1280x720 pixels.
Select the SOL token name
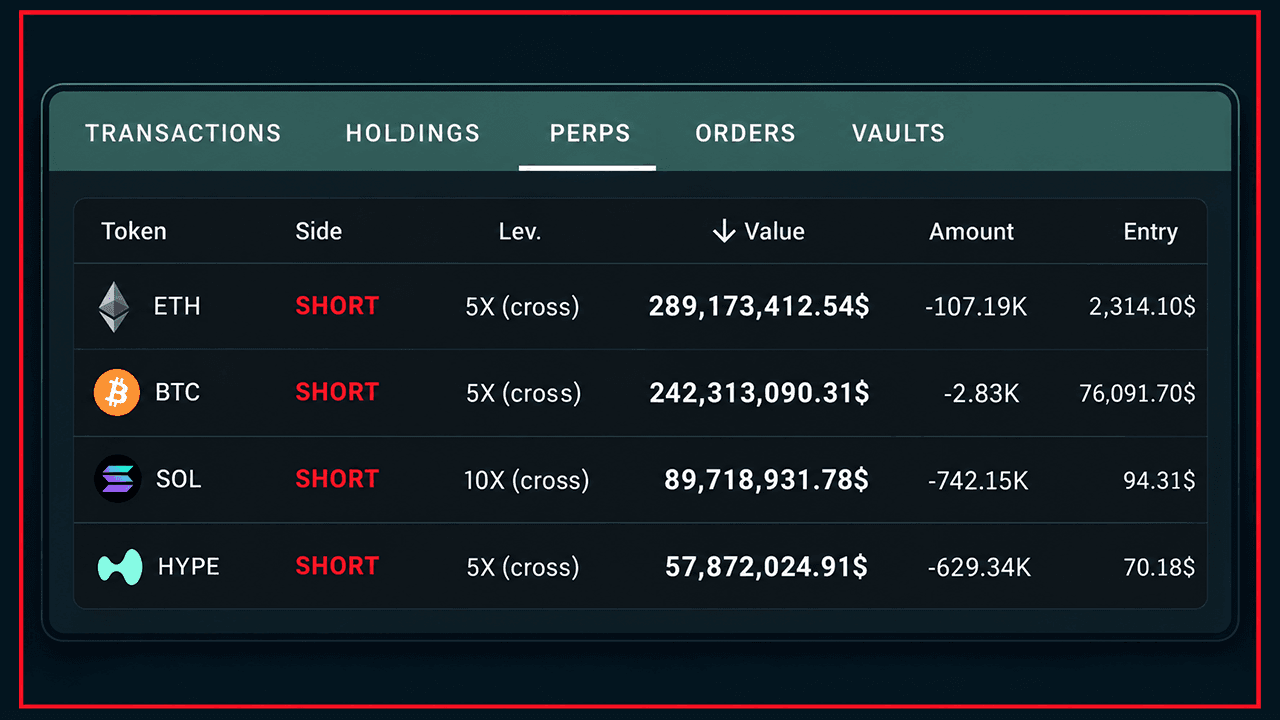(179, 479)
